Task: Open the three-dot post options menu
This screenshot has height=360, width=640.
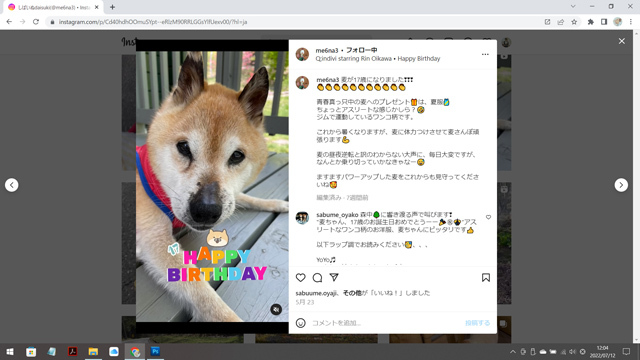Action: [x=485, y=54]
